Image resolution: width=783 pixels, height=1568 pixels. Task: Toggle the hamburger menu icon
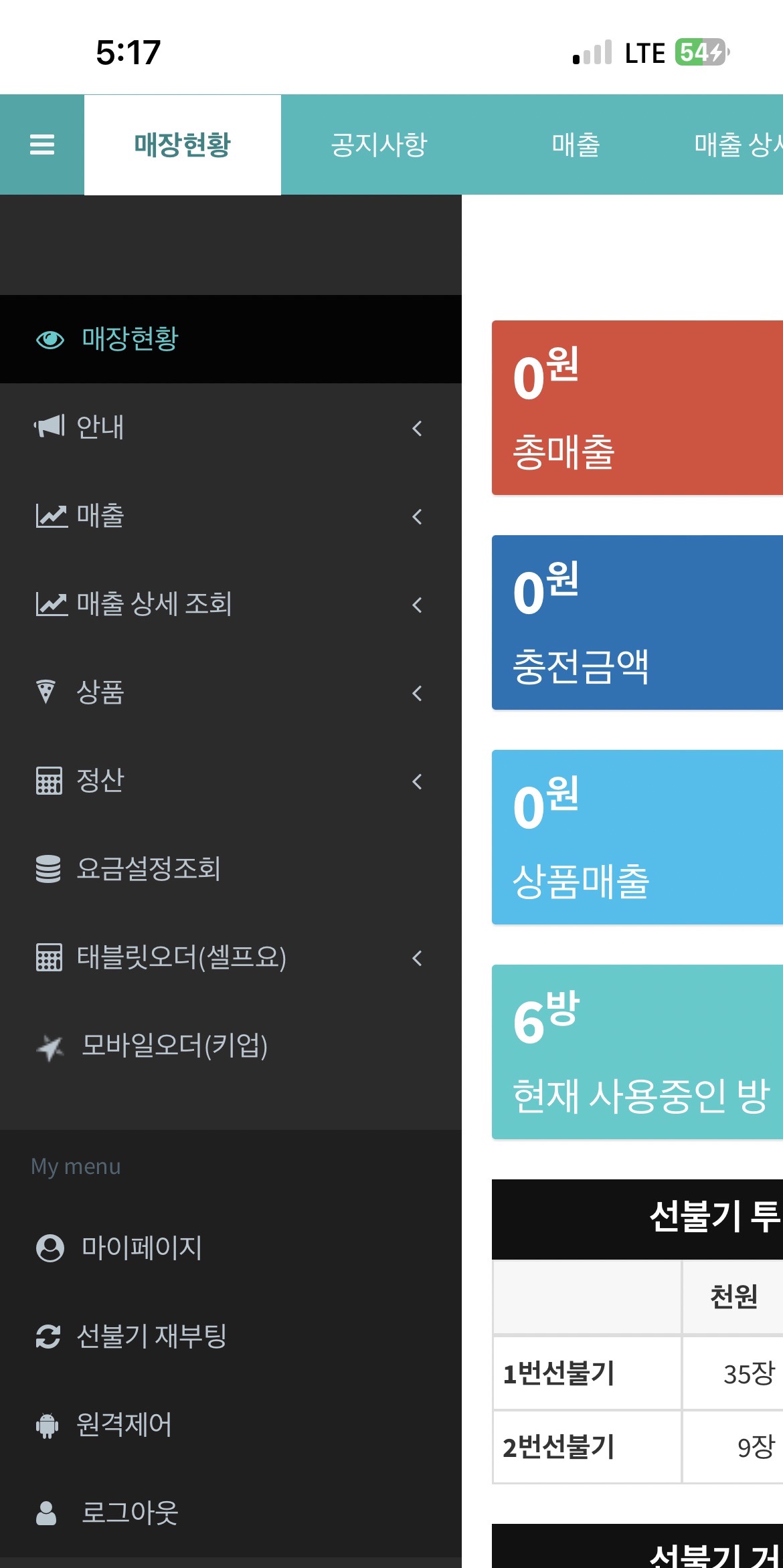pos(42,144)
